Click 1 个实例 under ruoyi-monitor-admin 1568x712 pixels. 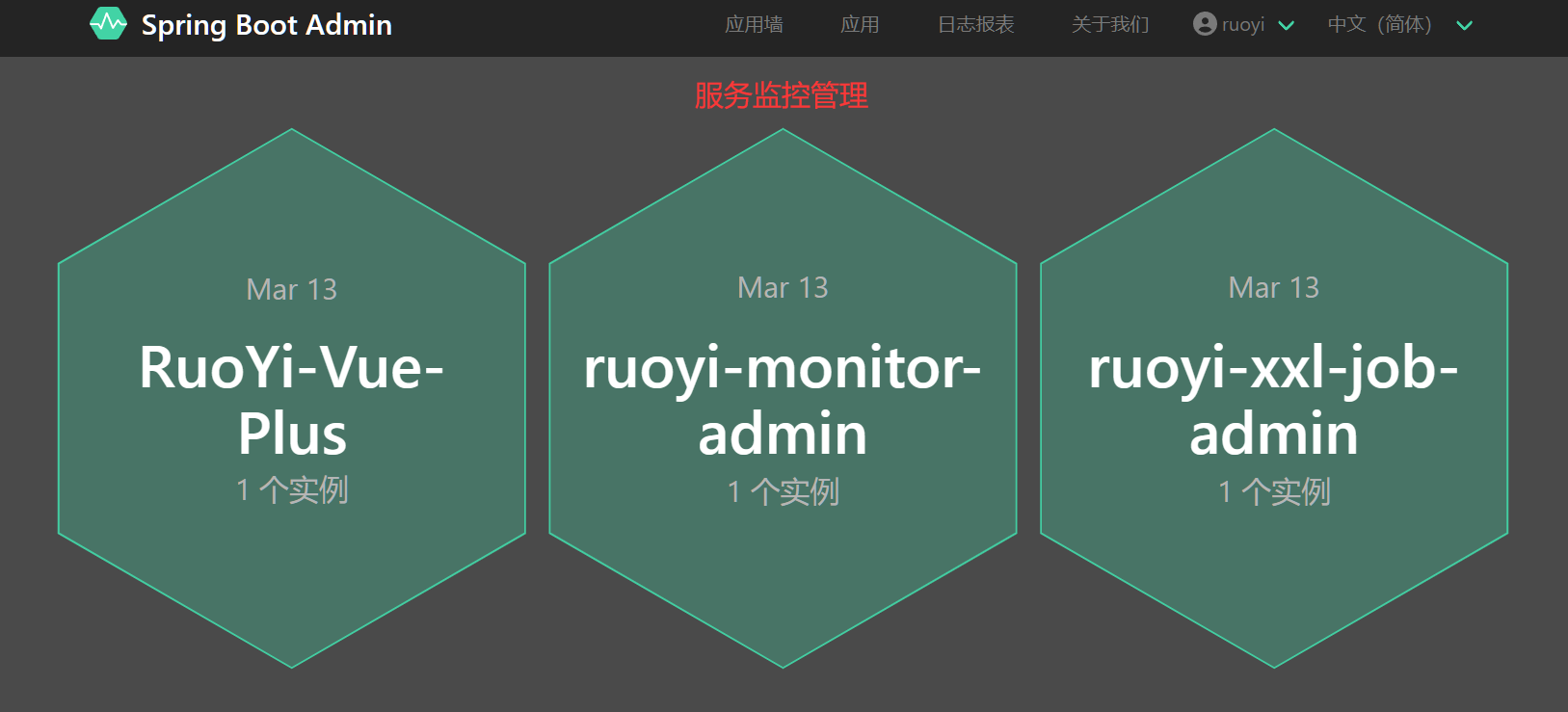pyautogui.click(x=783, y=492)
